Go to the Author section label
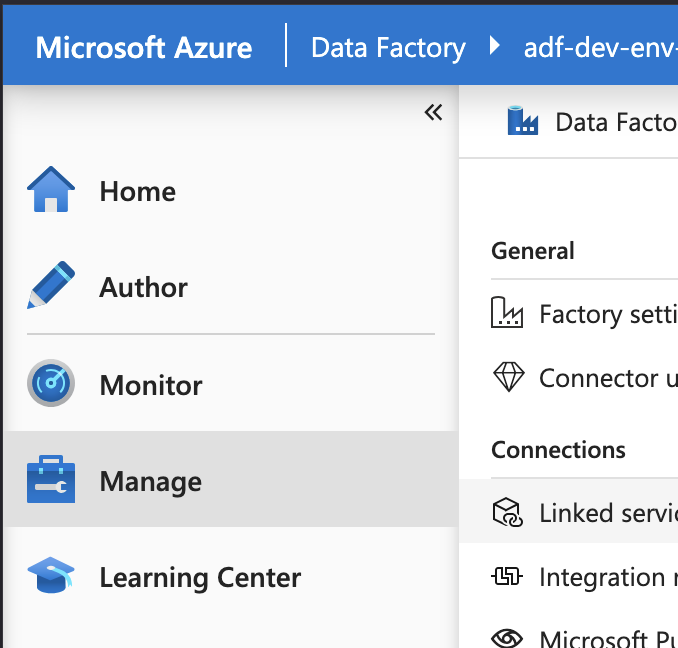The height and width of the screenshot is (648, 678). 144,287
